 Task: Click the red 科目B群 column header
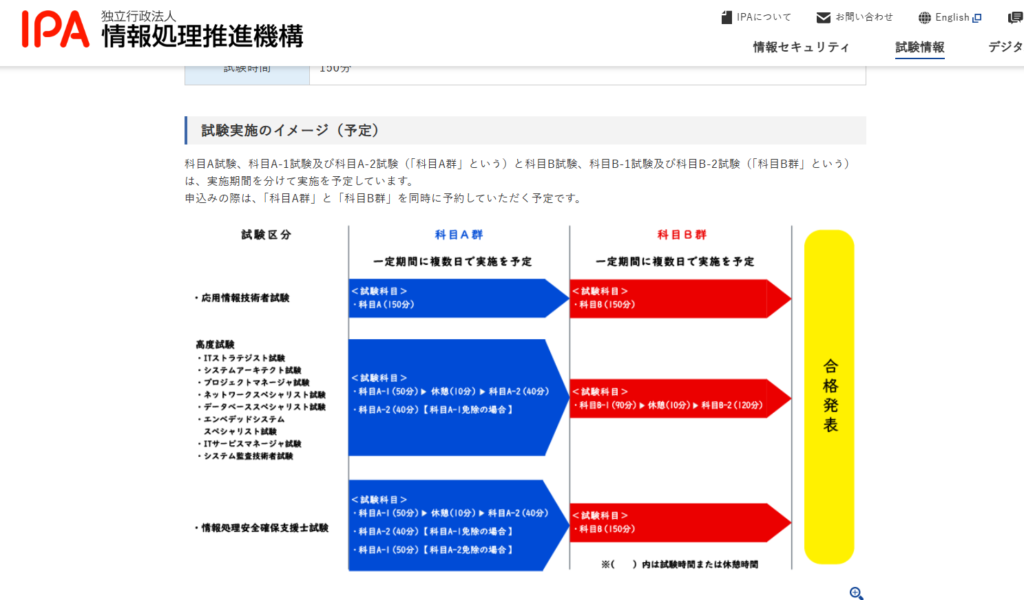(x=681, y=235)
